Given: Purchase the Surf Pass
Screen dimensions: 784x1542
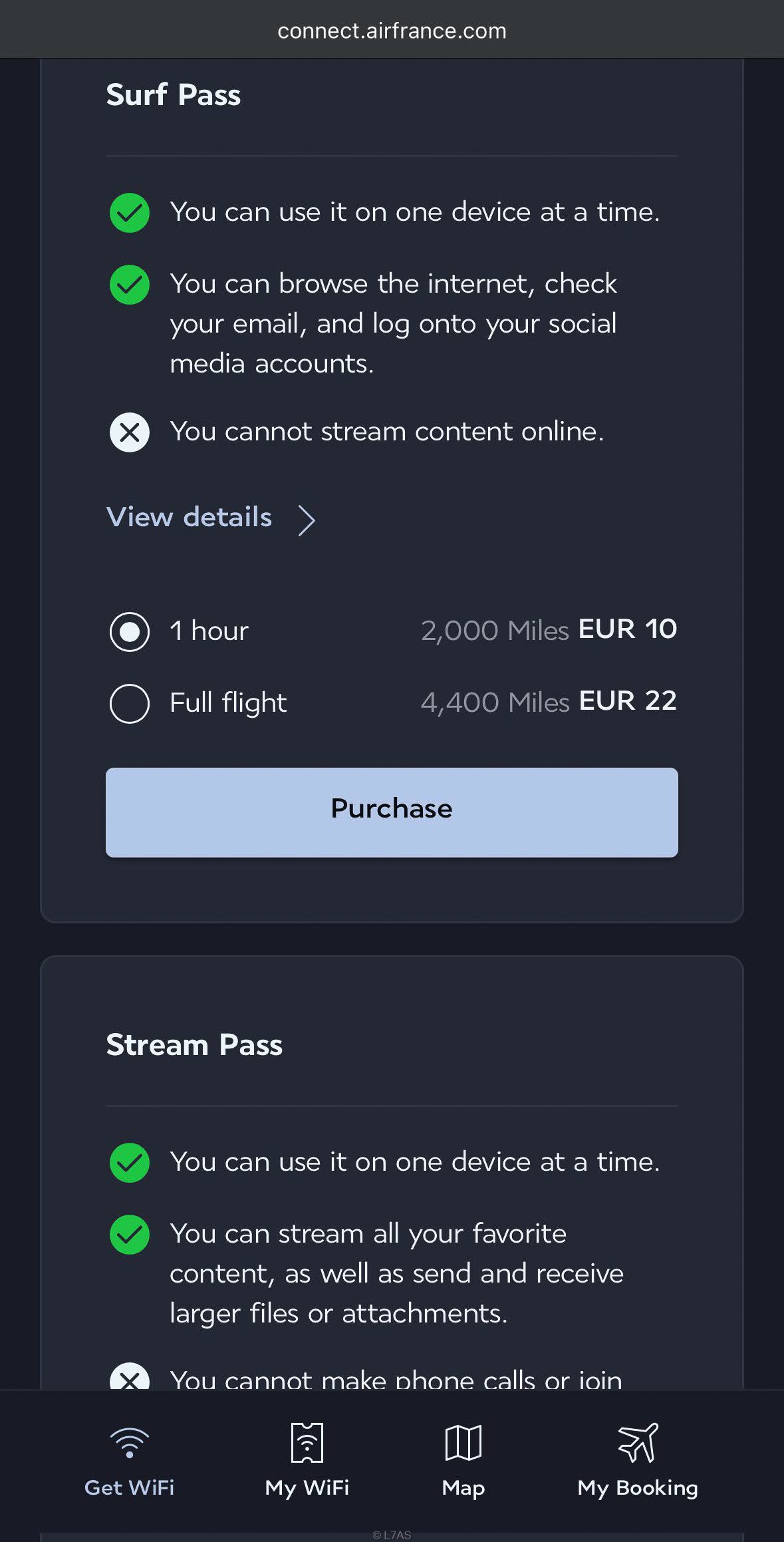Looking at the screenshot, I should 392,812.
